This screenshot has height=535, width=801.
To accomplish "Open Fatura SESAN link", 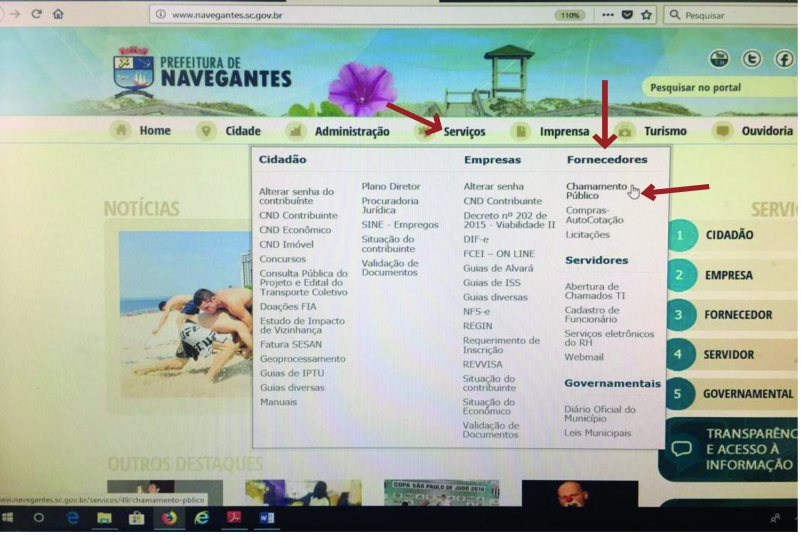I will pyautogui.click(x=291, y=345).
